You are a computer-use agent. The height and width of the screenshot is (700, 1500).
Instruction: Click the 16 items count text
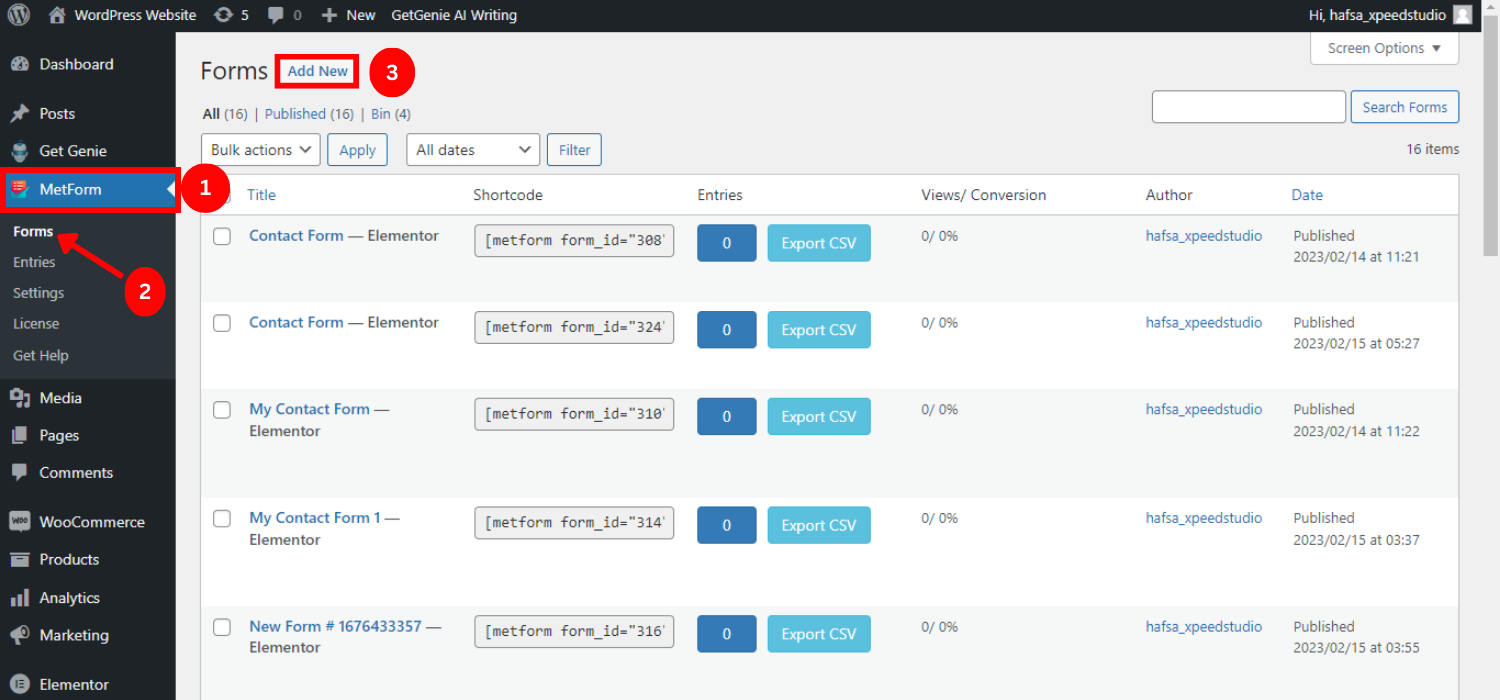tap(1433, 149)
